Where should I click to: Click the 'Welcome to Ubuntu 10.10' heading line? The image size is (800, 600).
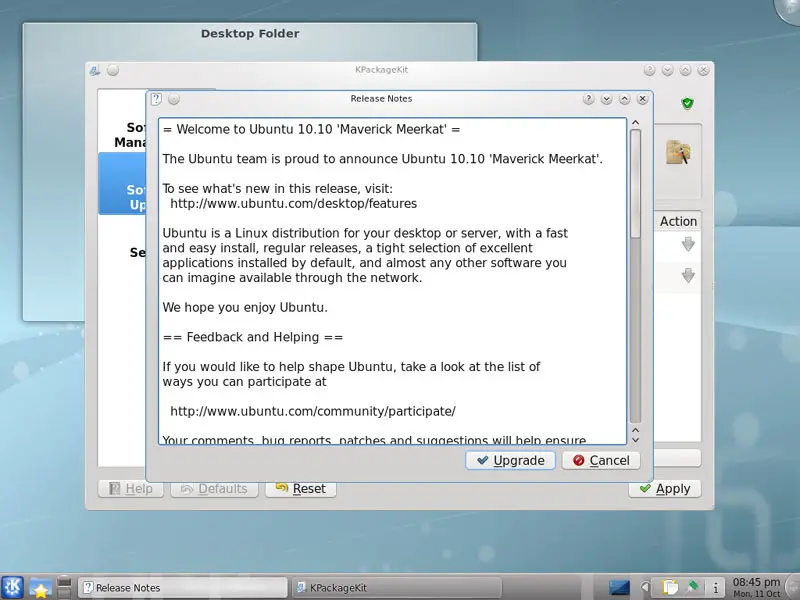(311, 129)
